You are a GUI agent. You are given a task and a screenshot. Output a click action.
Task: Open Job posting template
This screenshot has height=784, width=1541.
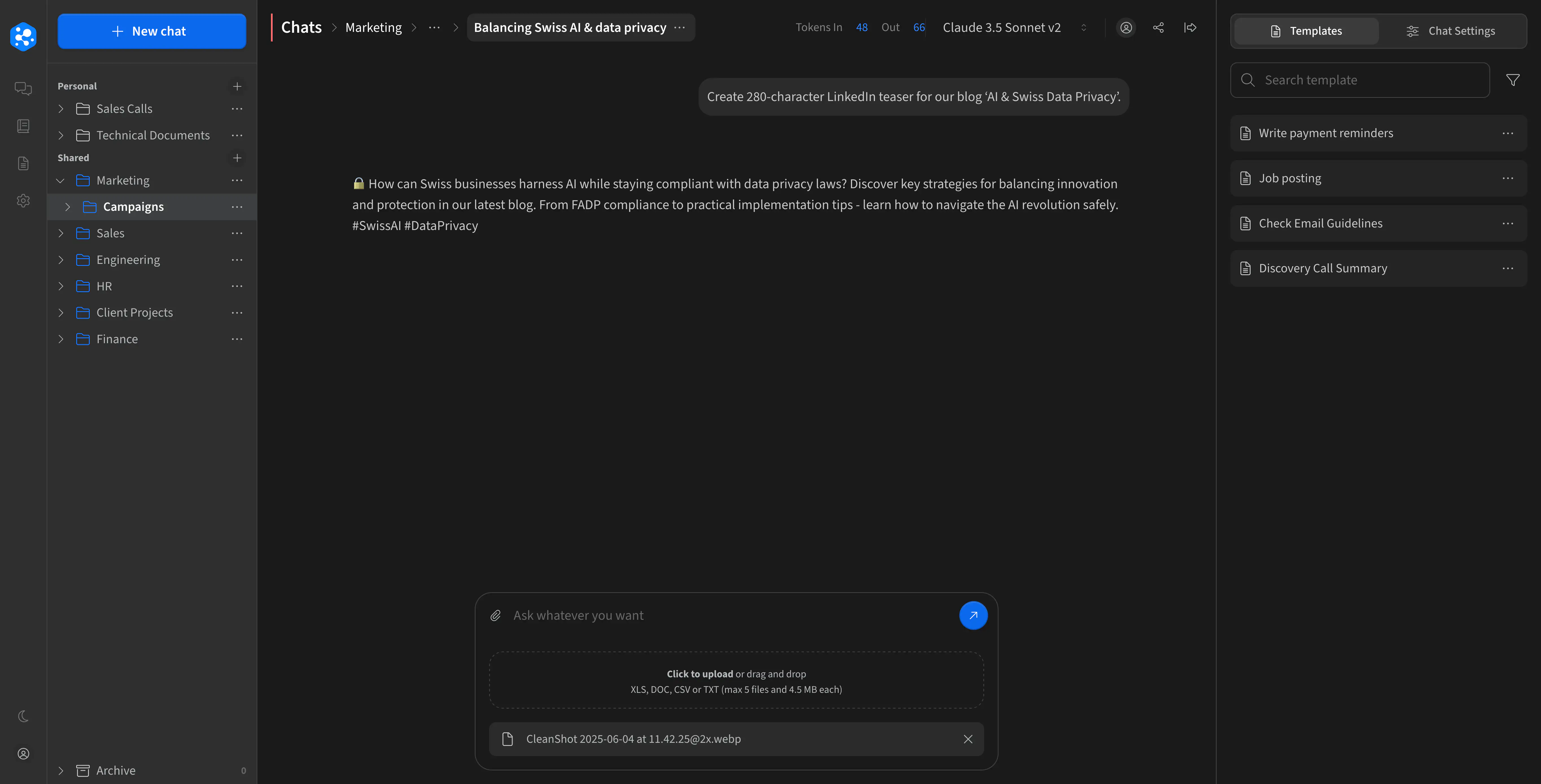pyautogui.click(x=1290, y=178)
